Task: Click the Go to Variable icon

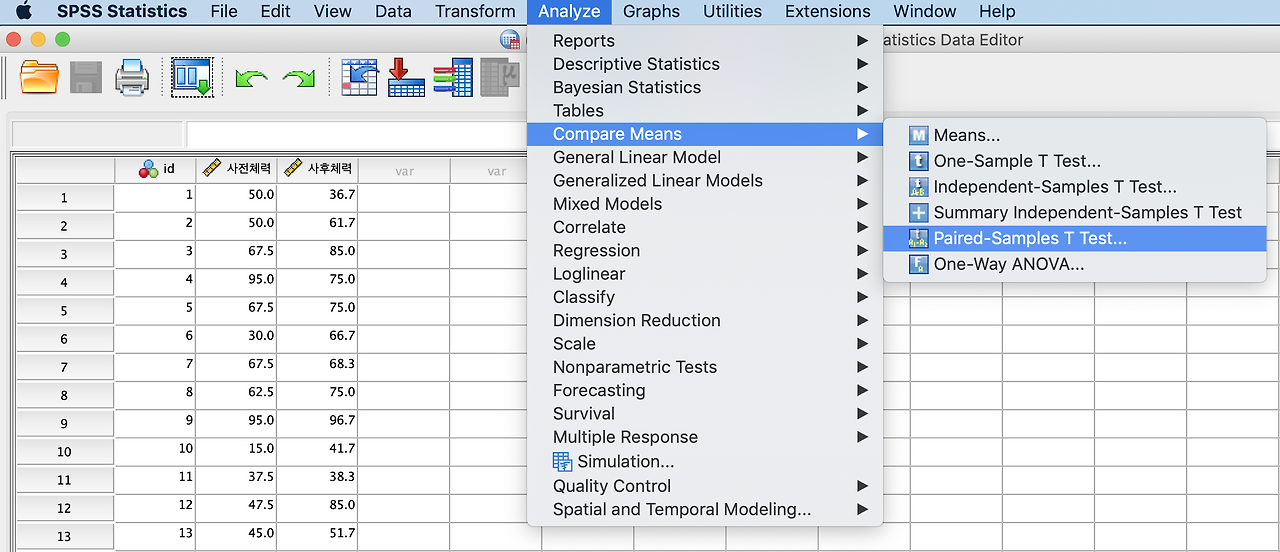Action: [x=406, y=77]
